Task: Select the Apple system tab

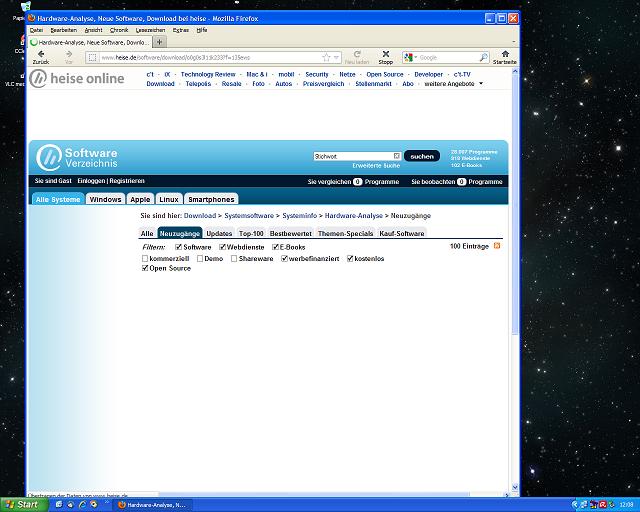Action: click(140, 199)
